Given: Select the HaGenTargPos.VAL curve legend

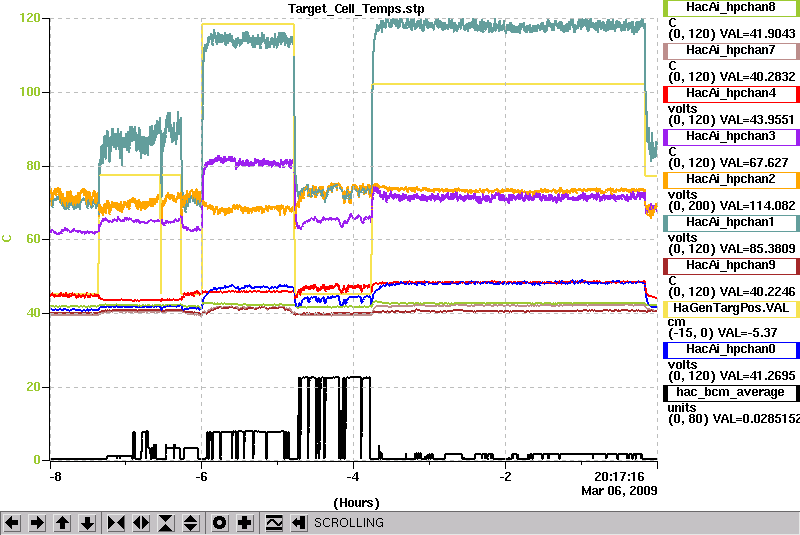Looking at the screenshot, I should click(731, 309).
